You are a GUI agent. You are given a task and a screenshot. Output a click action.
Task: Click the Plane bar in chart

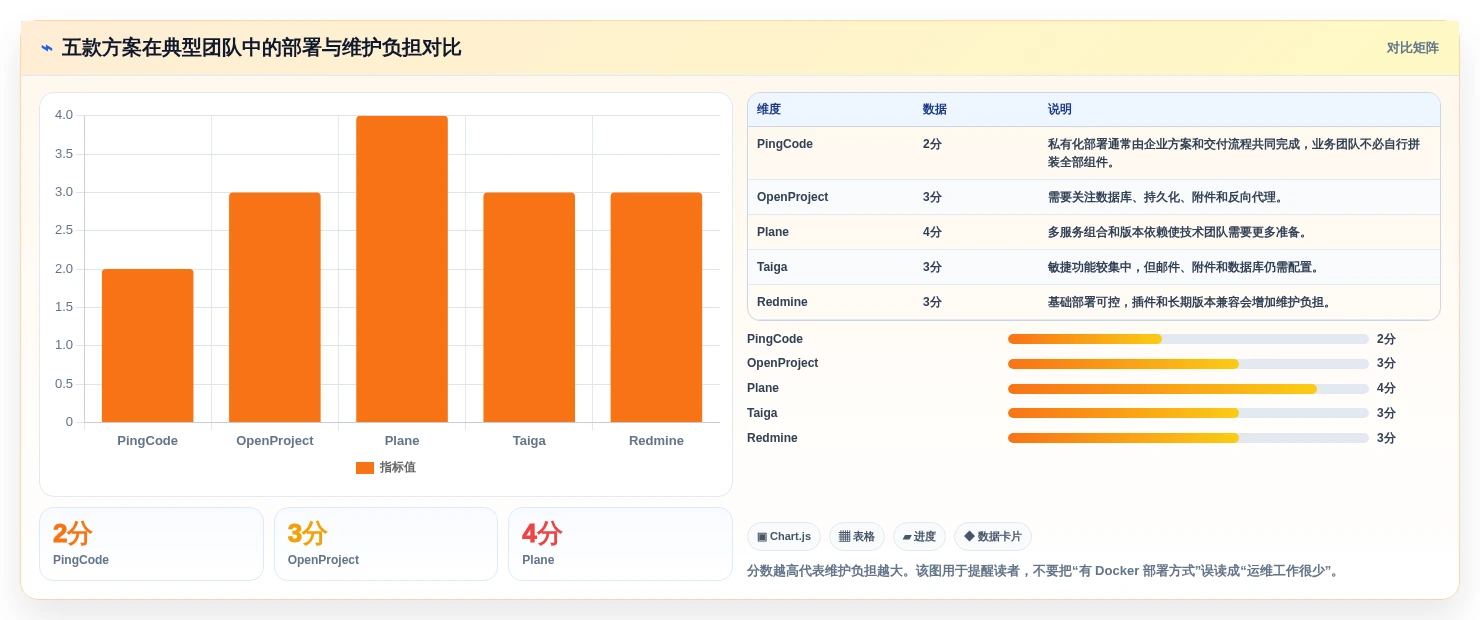pyautogui.click(x=402, y=269)
